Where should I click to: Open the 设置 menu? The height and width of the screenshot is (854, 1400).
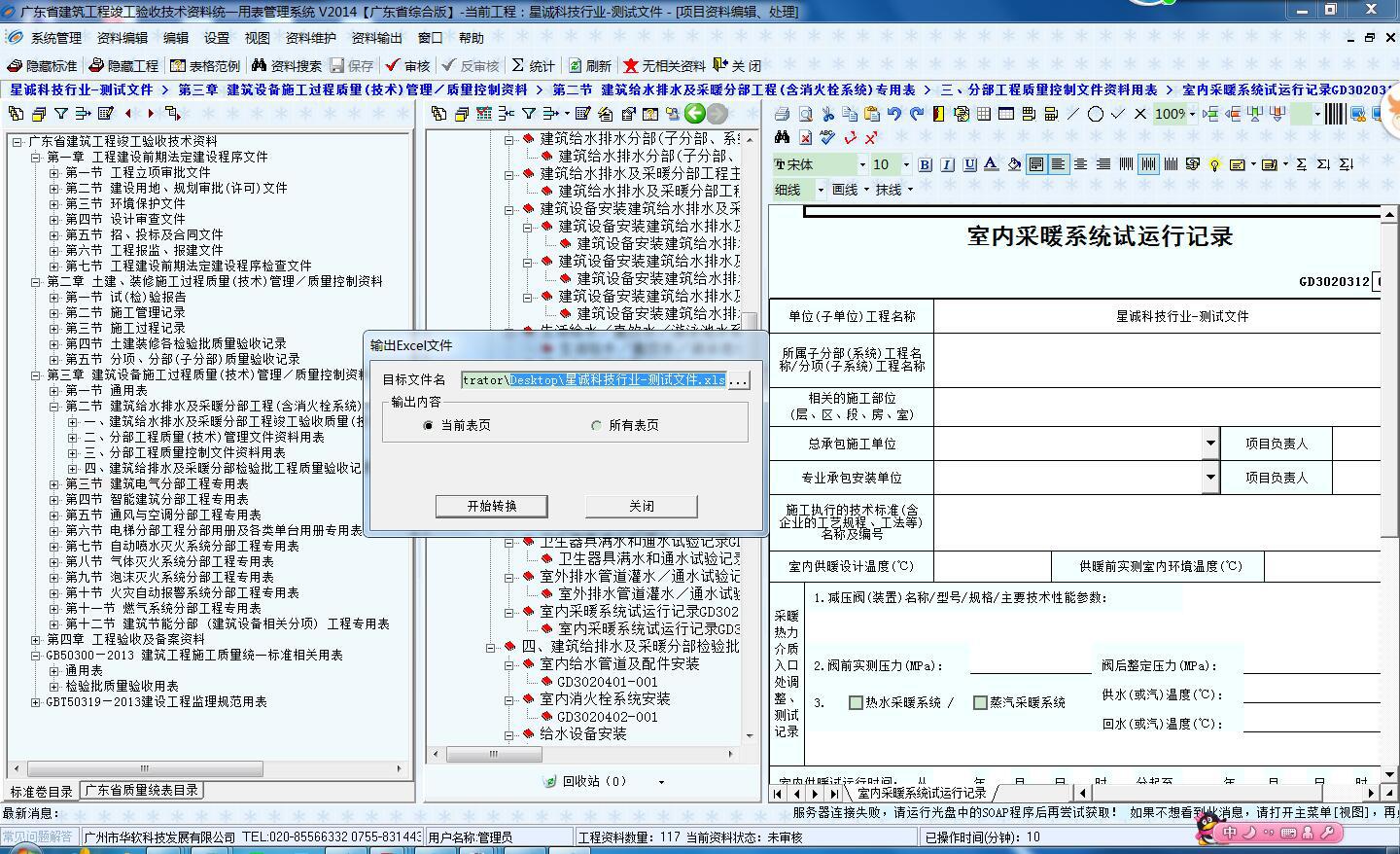coord(217,38)
